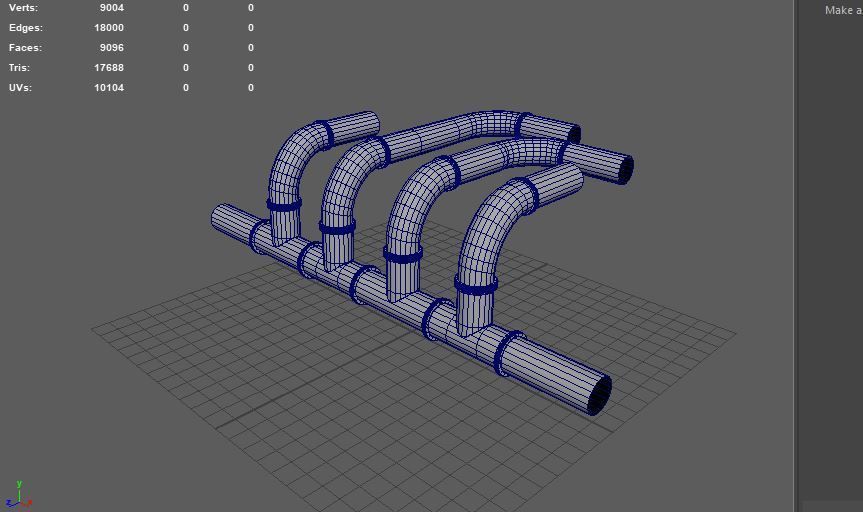The height and width of the screenshot is (512, 863).
Task: Click the 'Faces:' label in the HUD
Action: [x=25, y=47]
